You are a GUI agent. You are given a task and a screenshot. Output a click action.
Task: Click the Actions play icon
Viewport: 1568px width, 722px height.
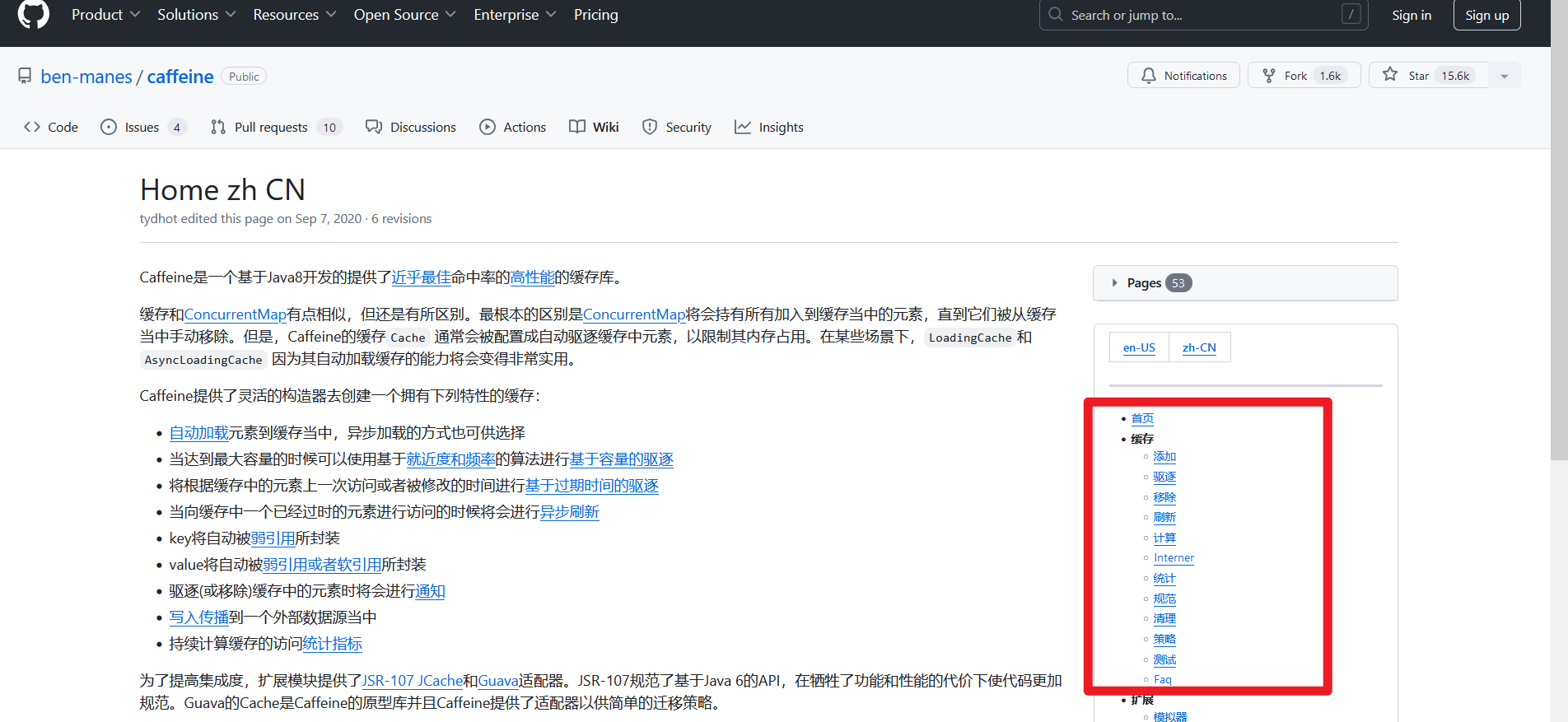point(488,127)
